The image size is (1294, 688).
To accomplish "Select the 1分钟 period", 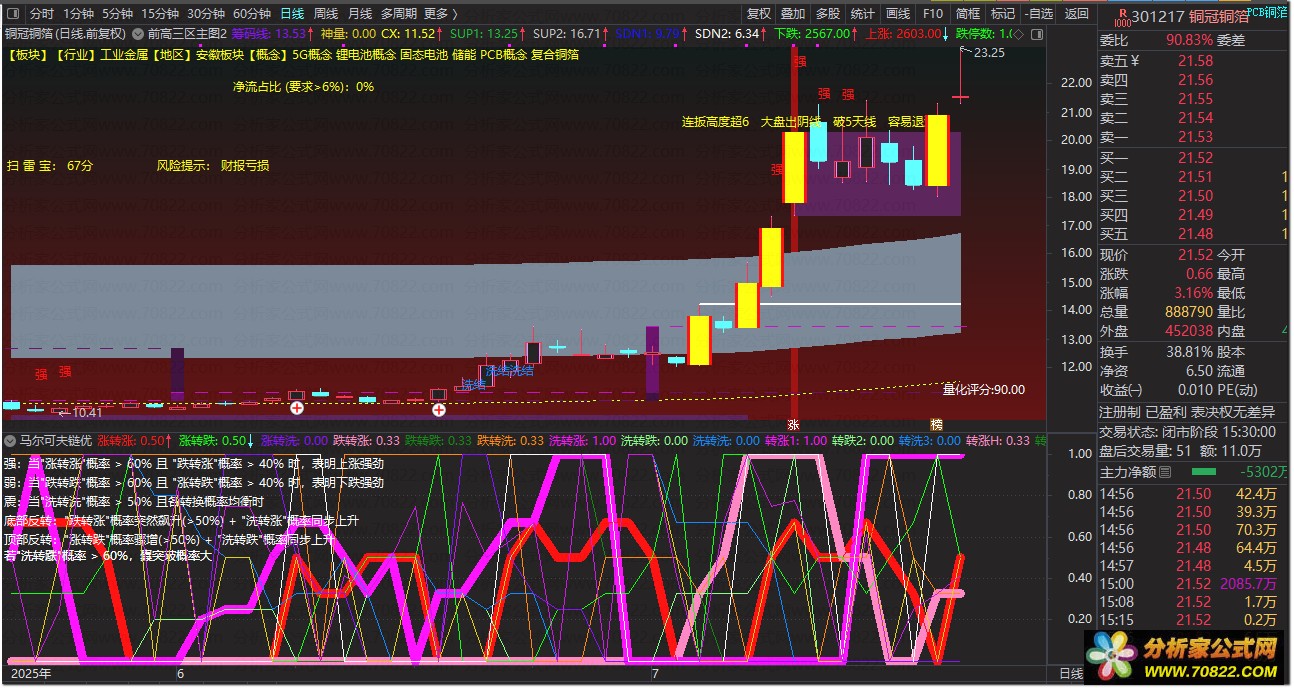I will [79, 14].
